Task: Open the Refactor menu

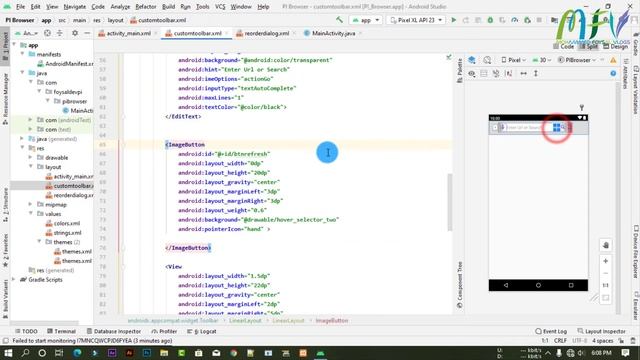Action: [x=146, y=7]
